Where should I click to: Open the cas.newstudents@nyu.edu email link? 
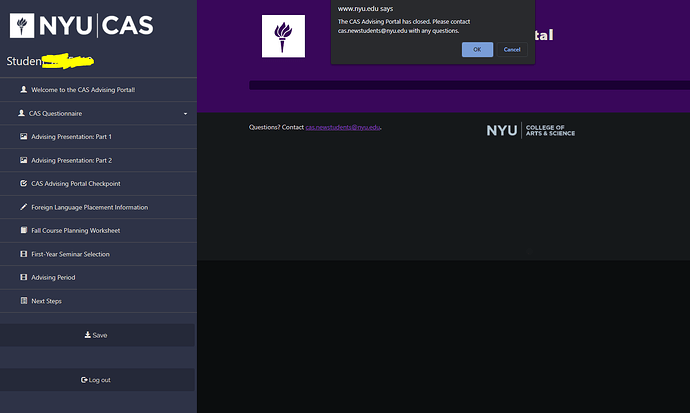click(343, 127)
